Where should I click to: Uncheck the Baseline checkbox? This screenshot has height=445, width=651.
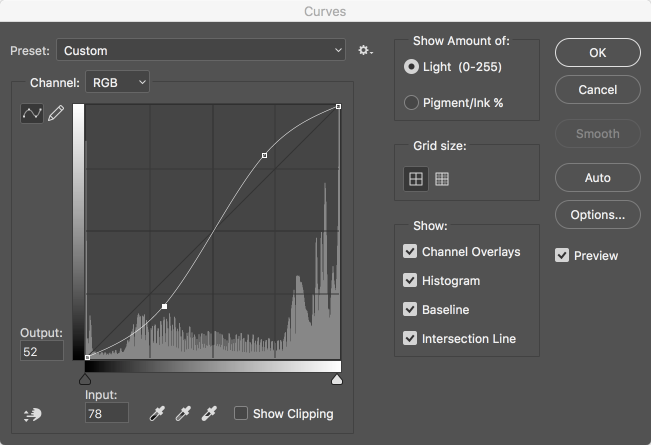(x=410, y=309)
